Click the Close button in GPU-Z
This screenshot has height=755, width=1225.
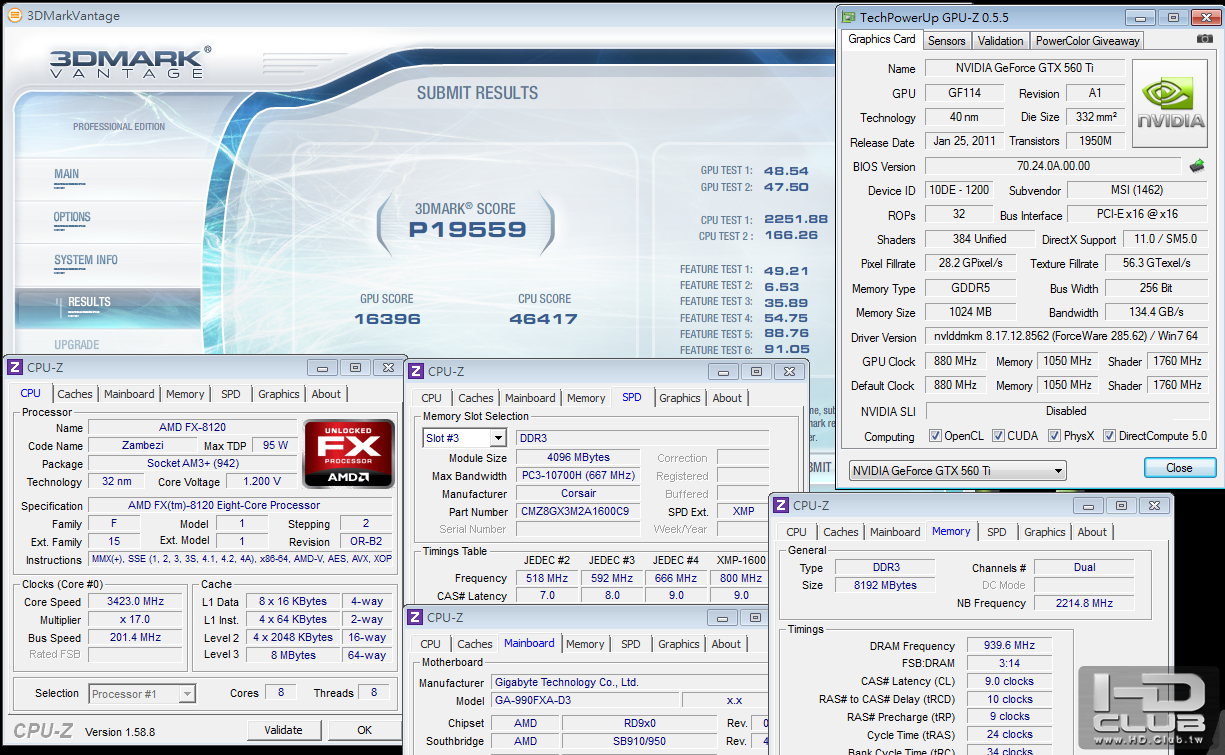coord(1179,468)
